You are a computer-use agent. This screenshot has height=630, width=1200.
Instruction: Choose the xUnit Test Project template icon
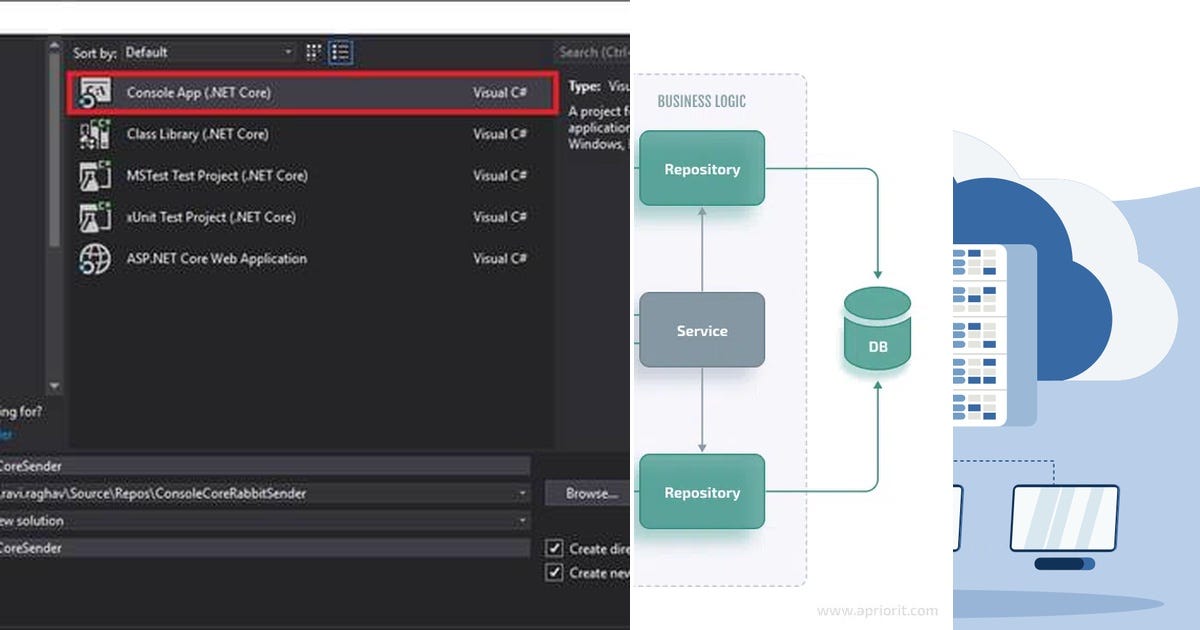pyautogui.click(x=96, y=217)
